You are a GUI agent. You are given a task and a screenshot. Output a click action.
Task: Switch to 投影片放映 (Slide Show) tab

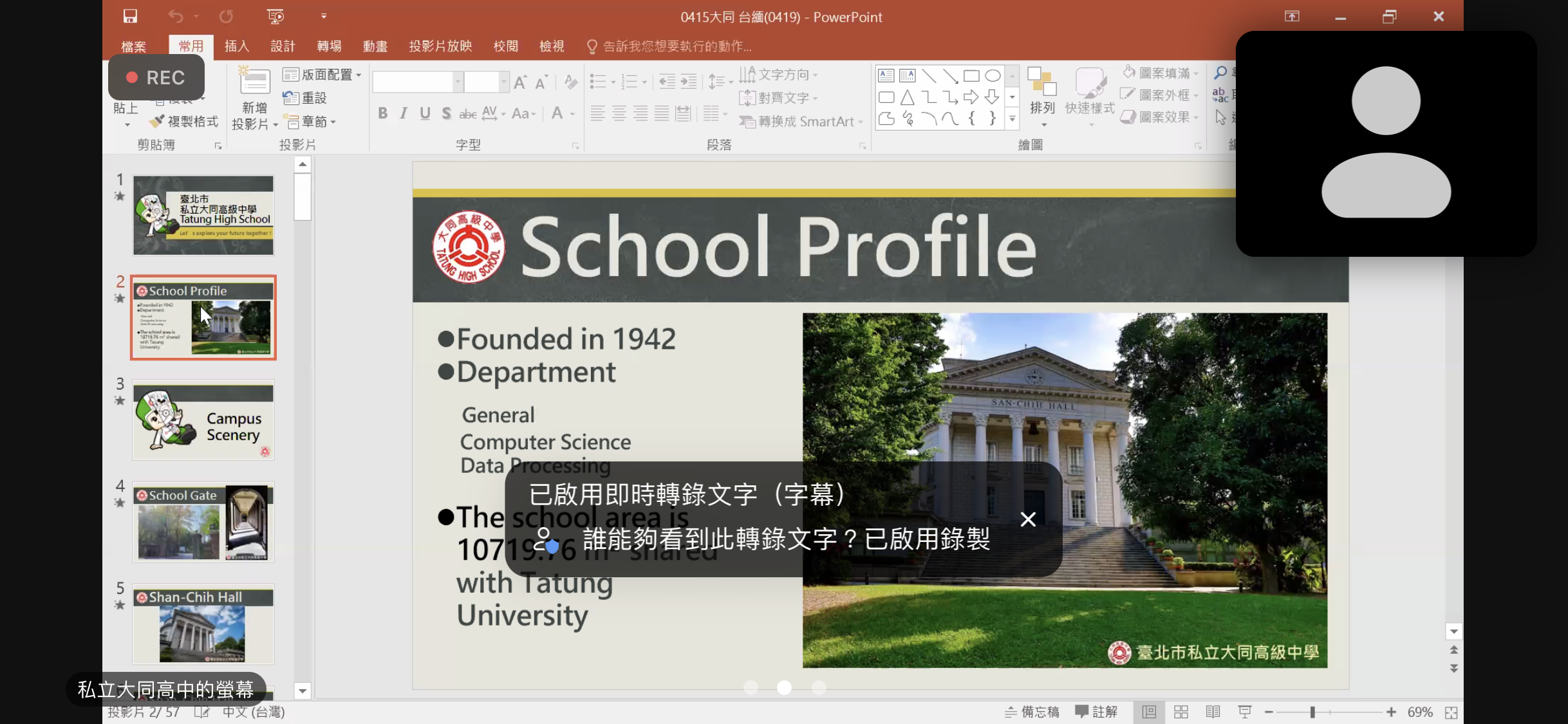pyautogui.click(x=440, y=46)
